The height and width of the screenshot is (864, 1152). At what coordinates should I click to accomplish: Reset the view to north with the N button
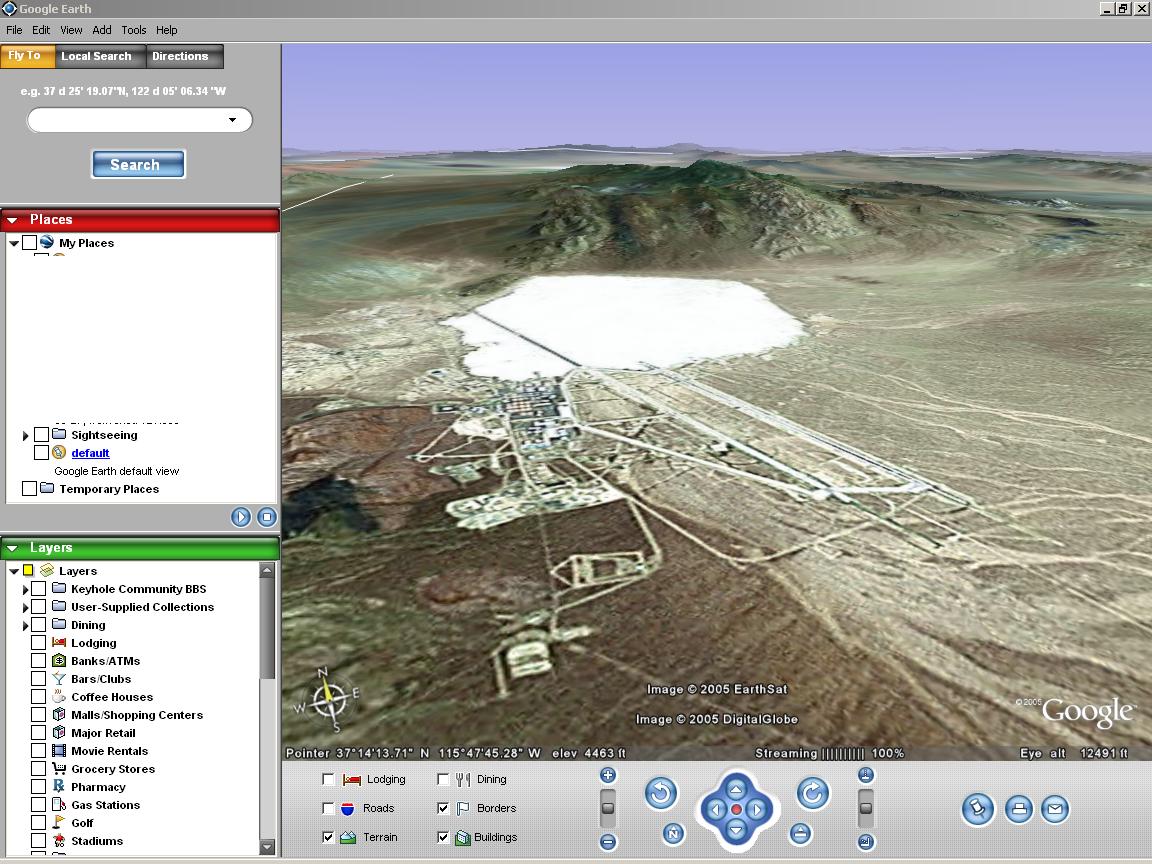click(673, 833)
